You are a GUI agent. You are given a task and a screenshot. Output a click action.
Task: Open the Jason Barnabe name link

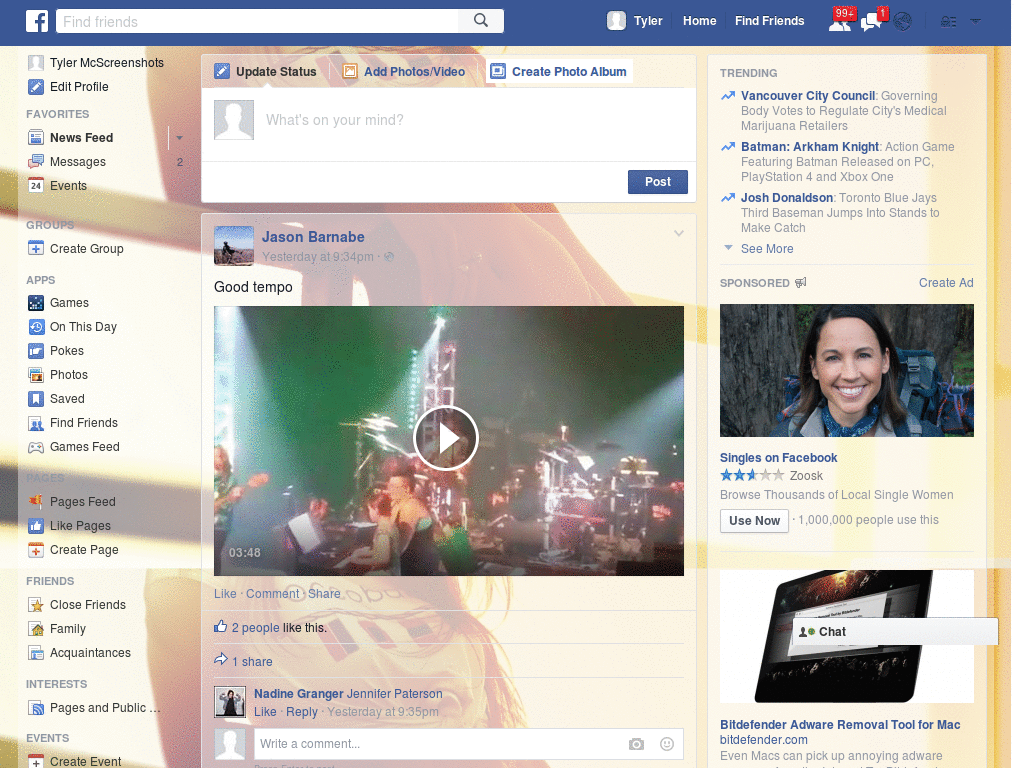pyautogui.click(x=313, y=237)
